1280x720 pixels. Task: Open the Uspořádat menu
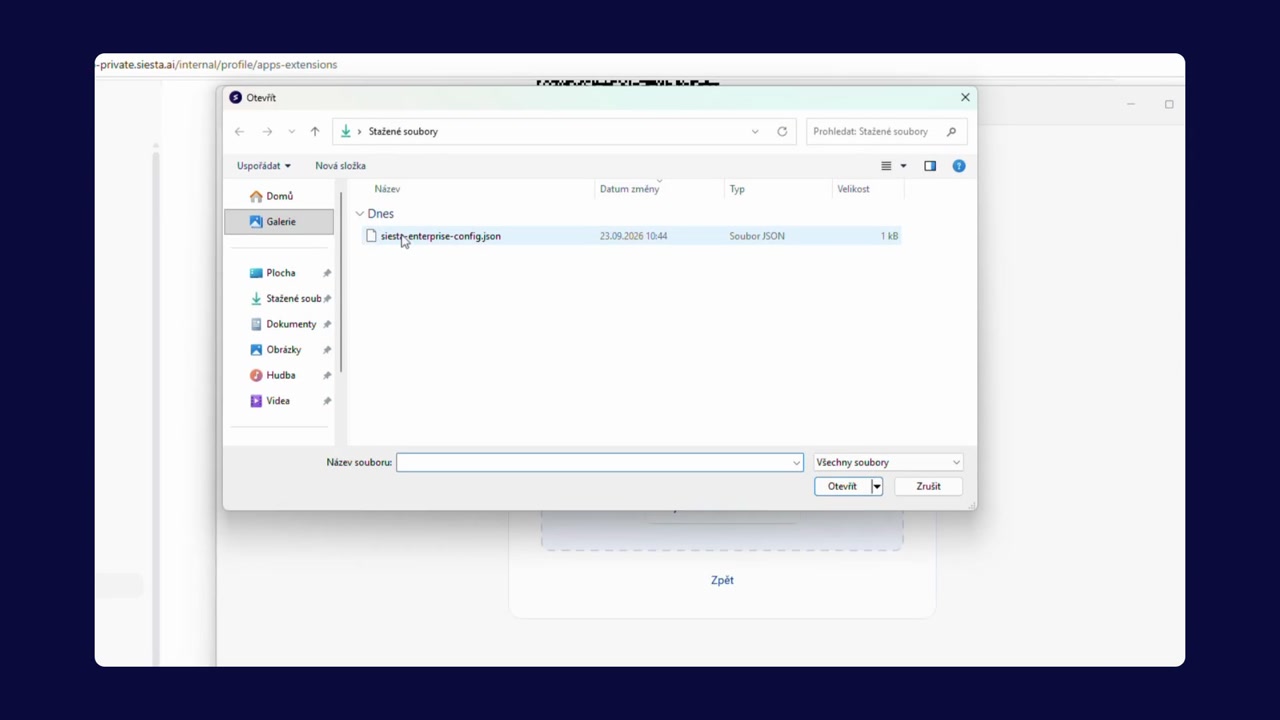coord(264,166)
